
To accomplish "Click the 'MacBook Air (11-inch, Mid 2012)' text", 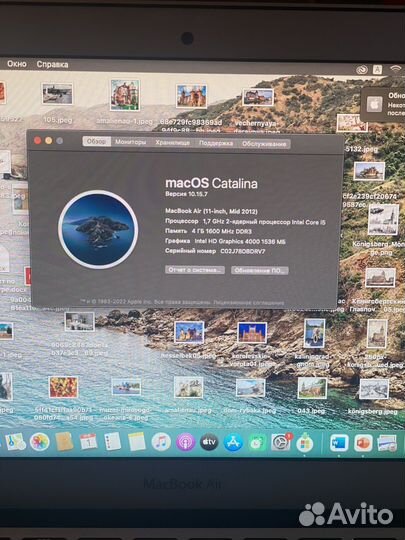I will click(x=211, y=211).
